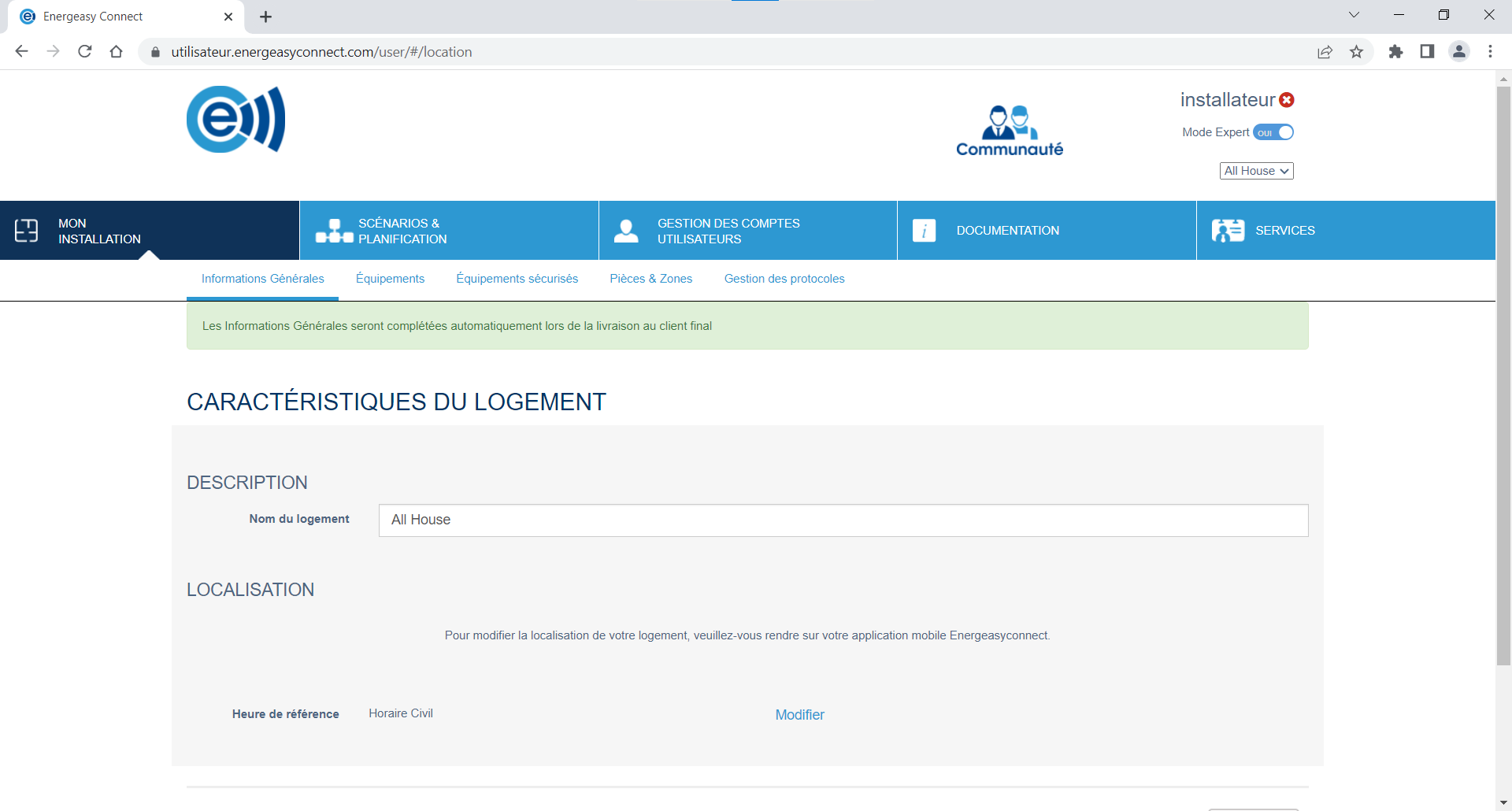The width and height of the screenshot is (1512, 811).
Task: Open the Documentation menu
Action: click(1047, 231)
